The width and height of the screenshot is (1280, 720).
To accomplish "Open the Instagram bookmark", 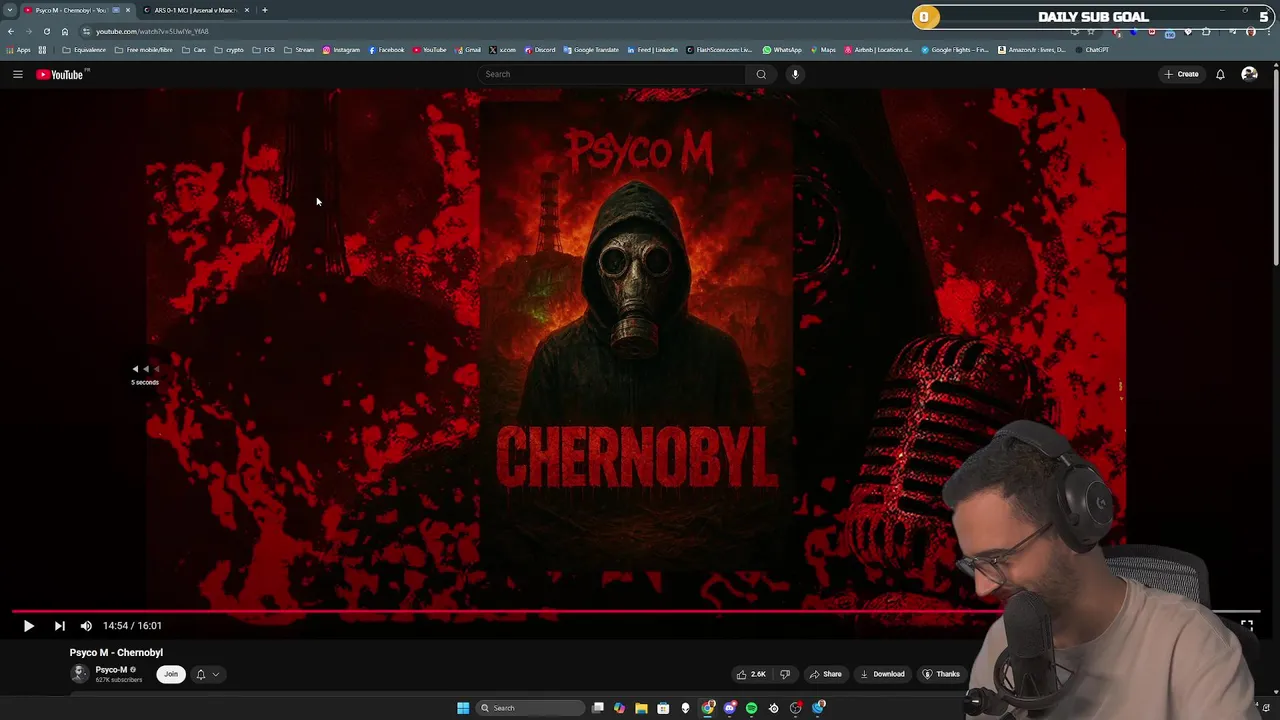I will [341, 50].
